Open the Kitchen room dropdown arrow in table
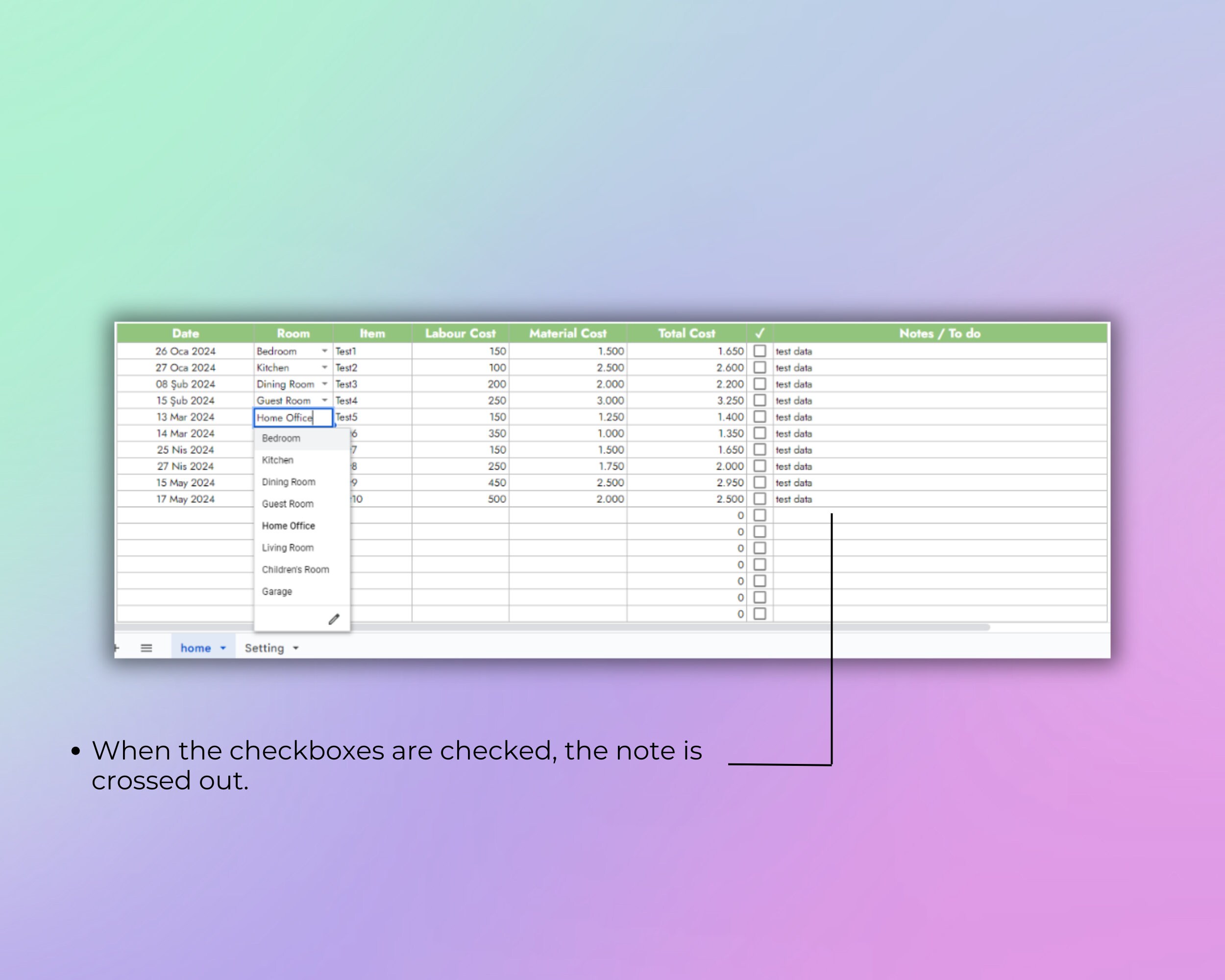Image resolution: width=1225 pixels, height=980 pixels. tap(324, 367)
